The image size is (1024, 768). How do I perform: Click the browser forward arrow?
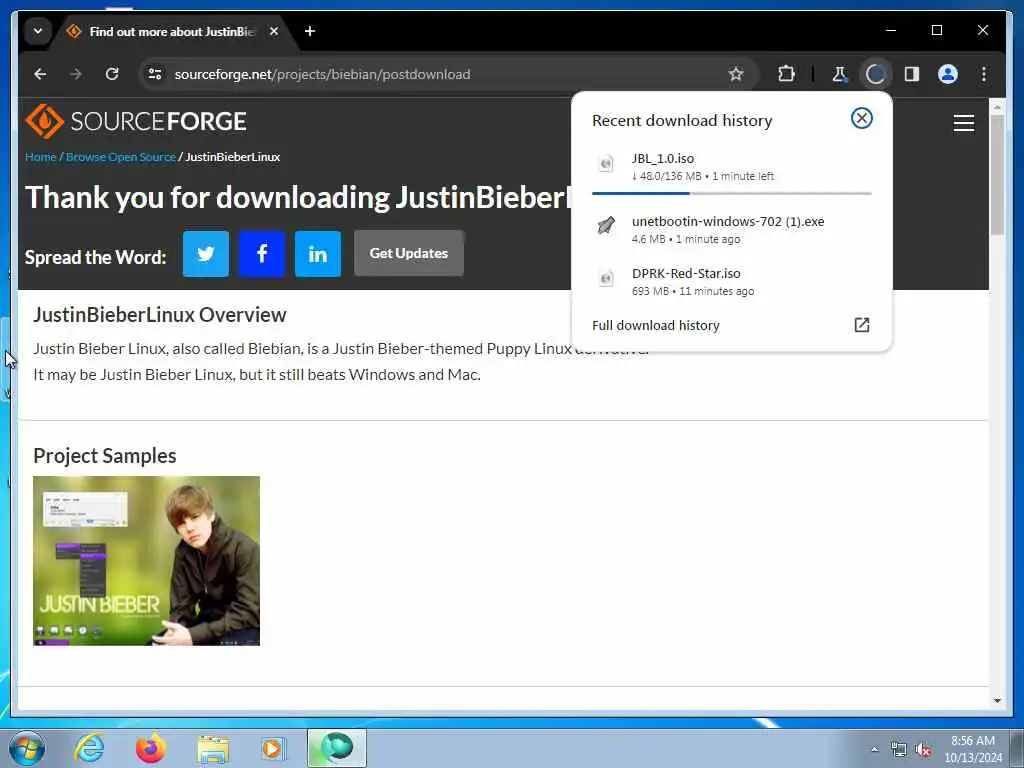[76, 74]
